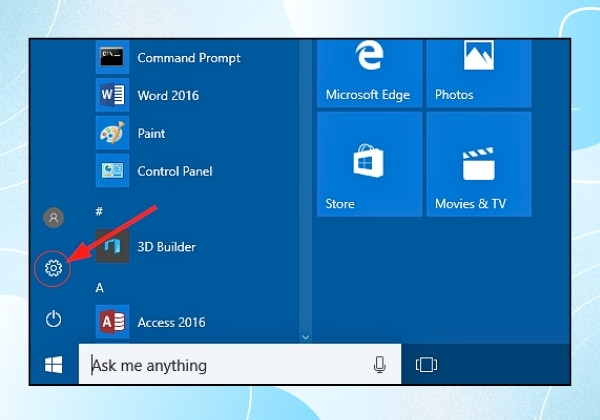This screenshot has width=600, height=420.
Task: Activate Cortana microphone icon
Action: point(379,365)
